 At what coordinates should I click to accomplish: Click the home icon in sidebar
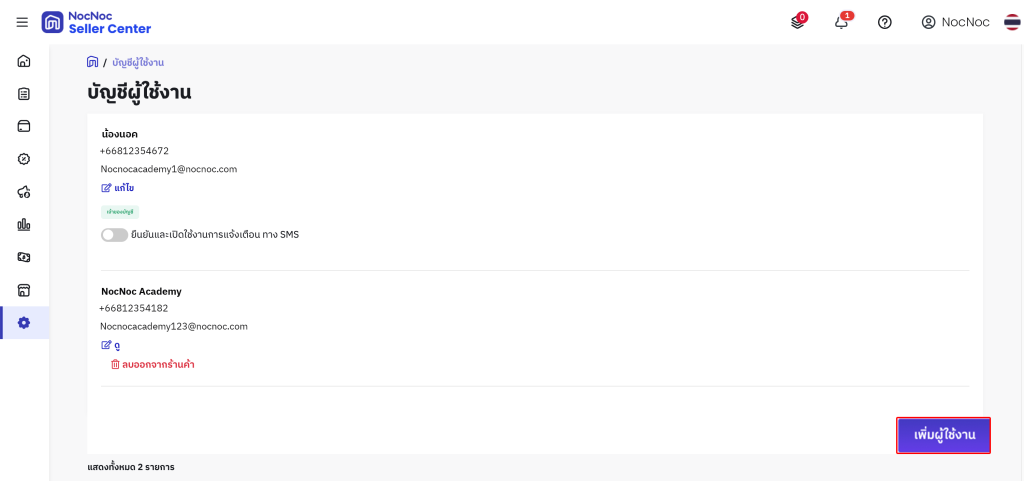click(24, 61)
